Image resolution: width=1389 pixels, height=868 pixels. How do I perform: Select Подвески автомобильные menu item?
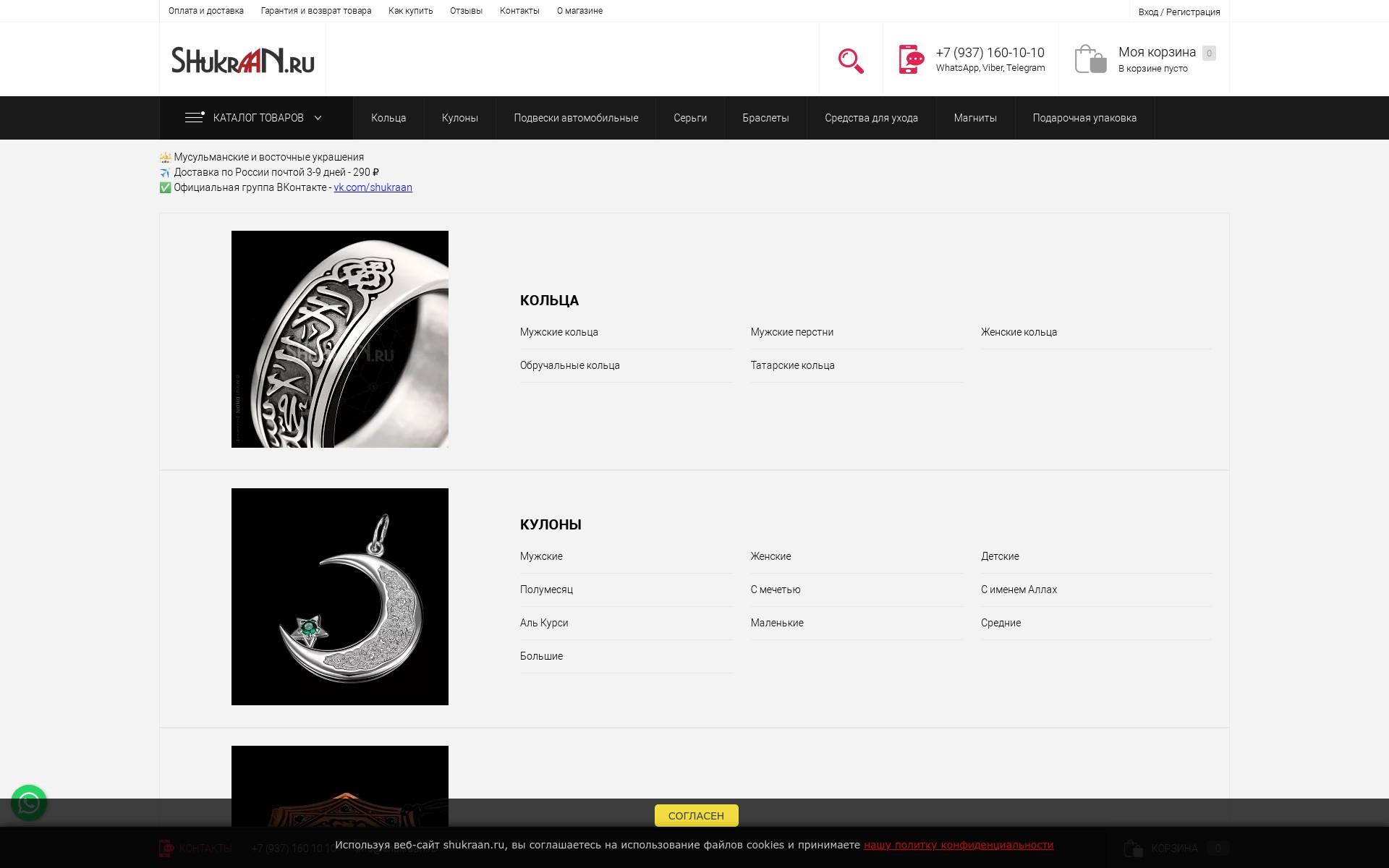[x=576, y=118]
